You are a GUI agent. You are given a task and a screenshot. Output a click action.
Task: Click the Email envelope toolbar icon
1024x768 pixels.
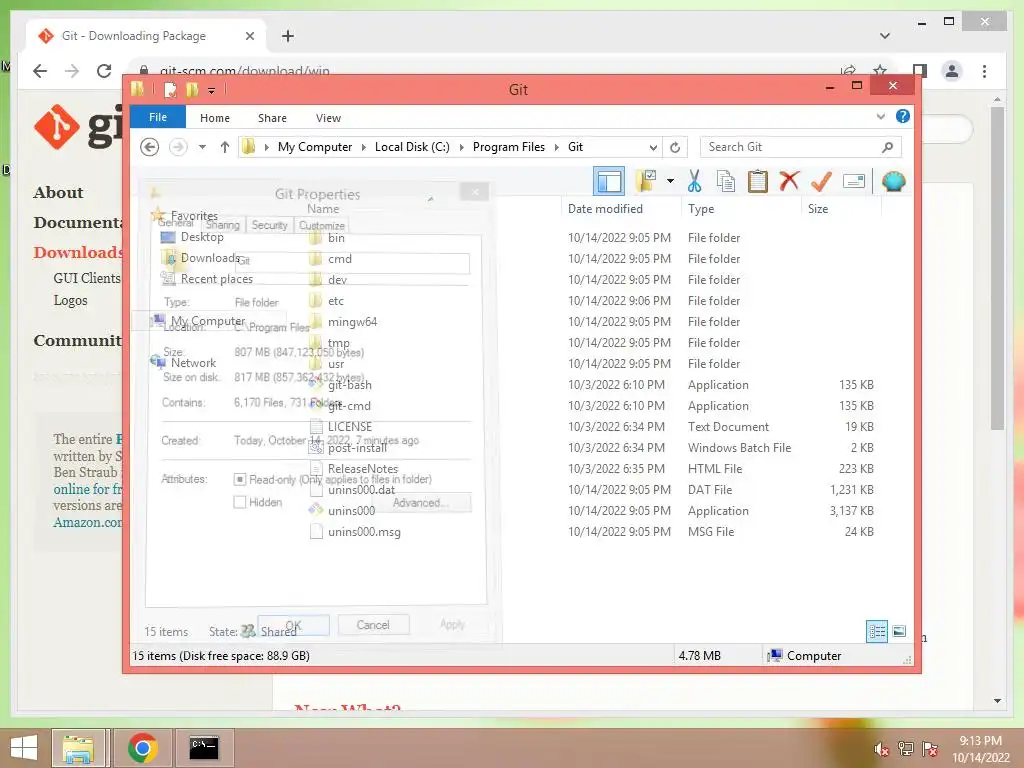pyautogui.click(x=854, y=181)
